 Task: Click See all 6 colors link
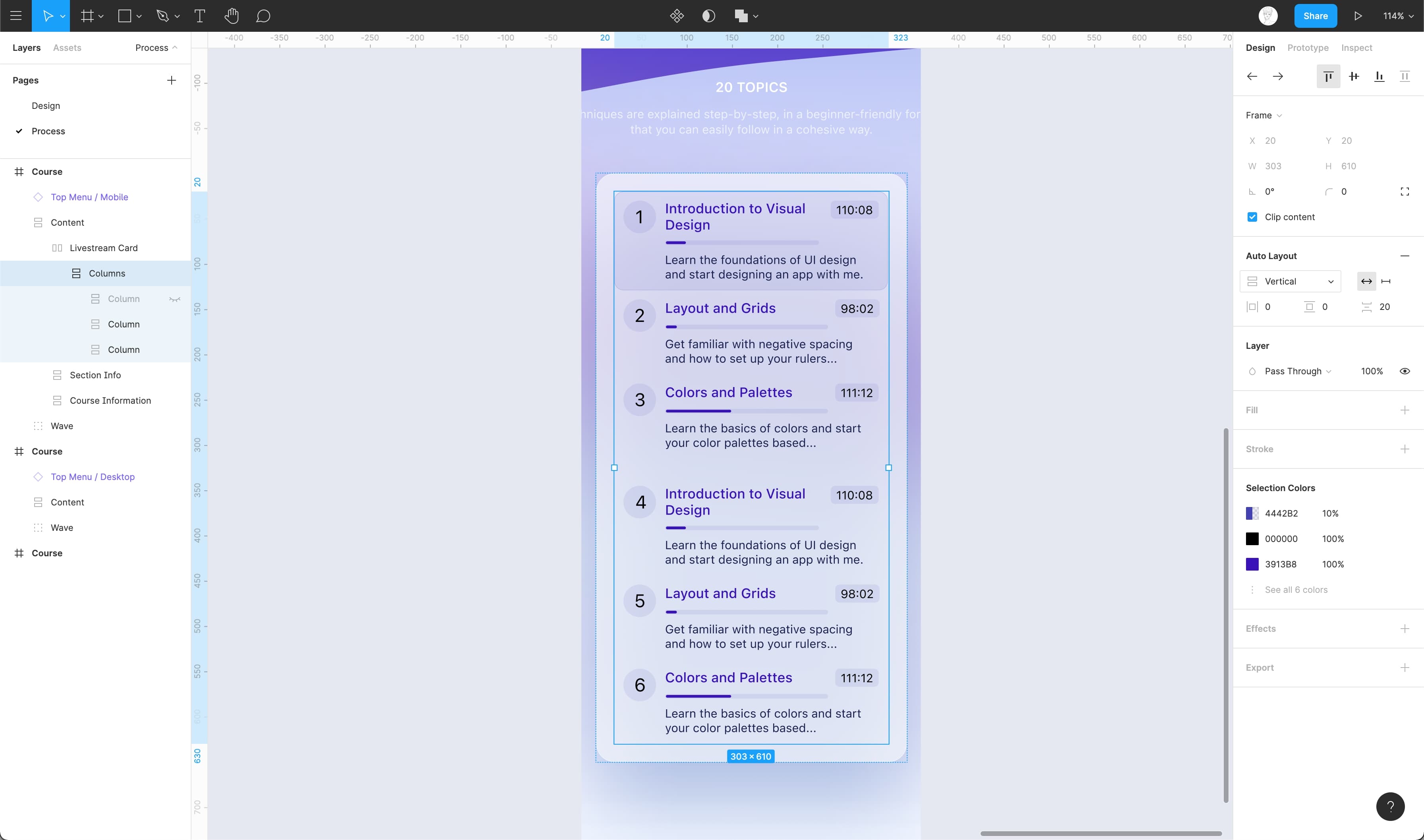[1296, 590]
